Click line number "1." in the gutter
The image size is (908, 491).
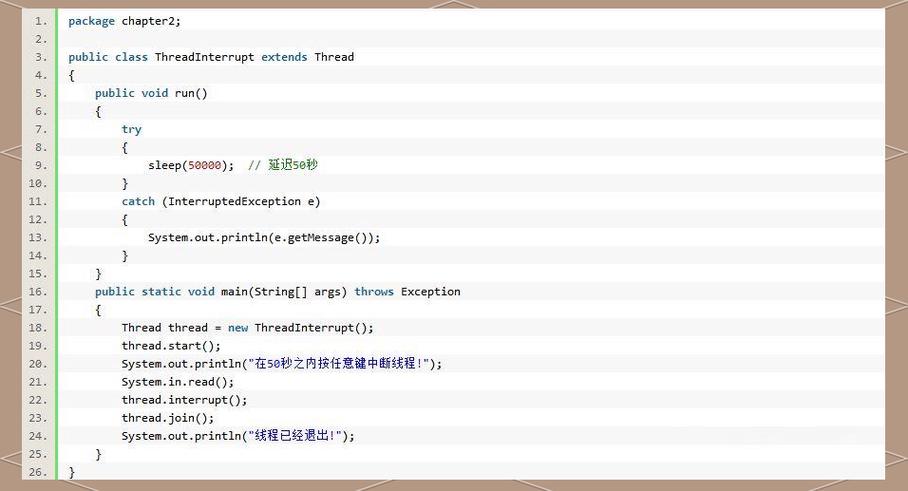pos(41,21)
